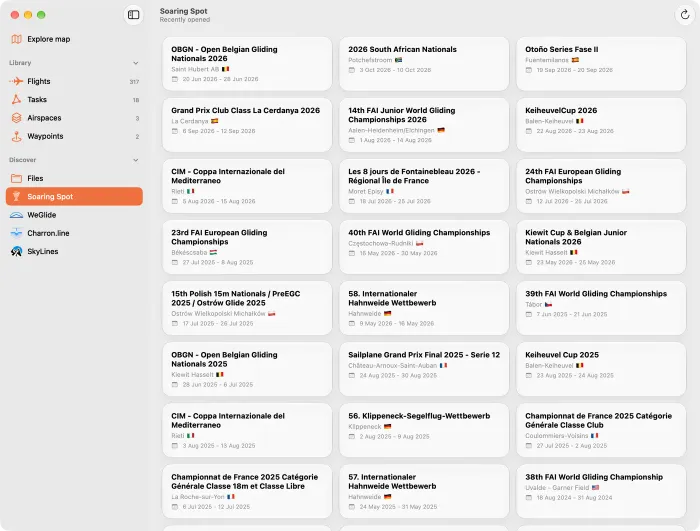This screenshot has height=531, width=700.
Task: Click South African flag on 2026 Nationals card
Action: coord(399,60)
